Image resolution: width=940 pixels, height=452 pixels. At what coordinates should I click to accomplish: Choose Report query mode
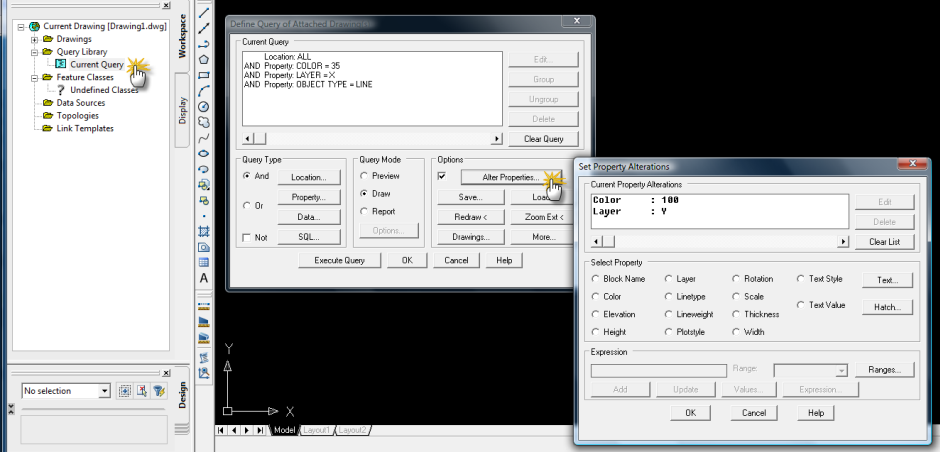click(363, 212)
